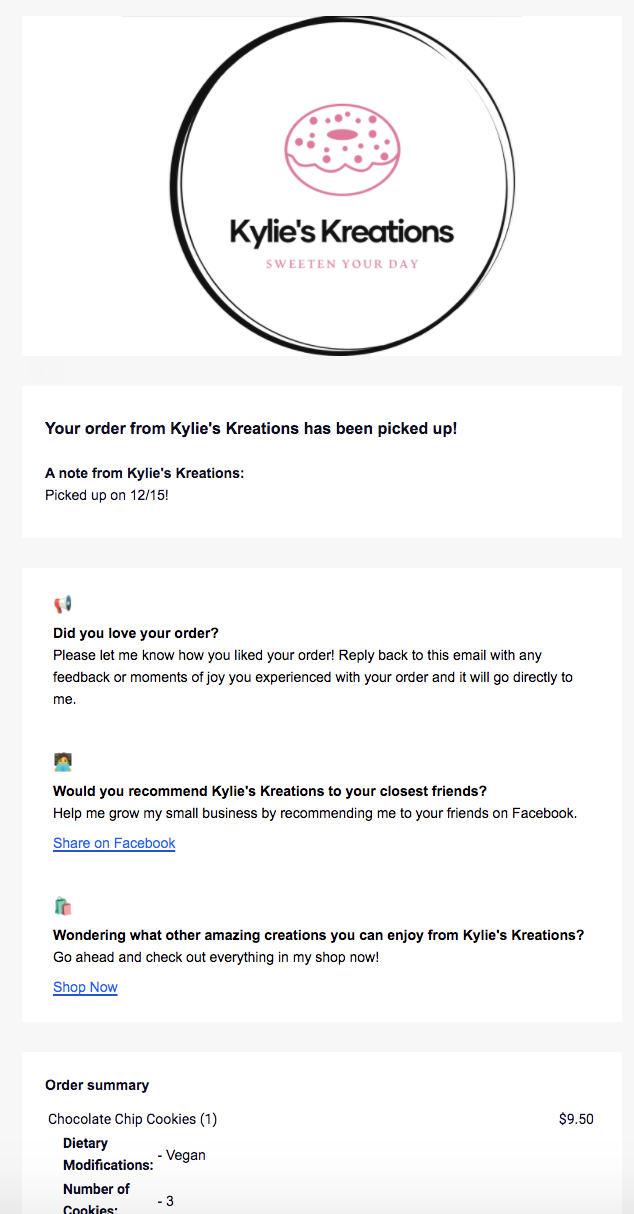Click the 'Picked up on 12/15!' note
Image resolution: width=634 pixels, height=1214 pixels.
(x=107, y=494)
